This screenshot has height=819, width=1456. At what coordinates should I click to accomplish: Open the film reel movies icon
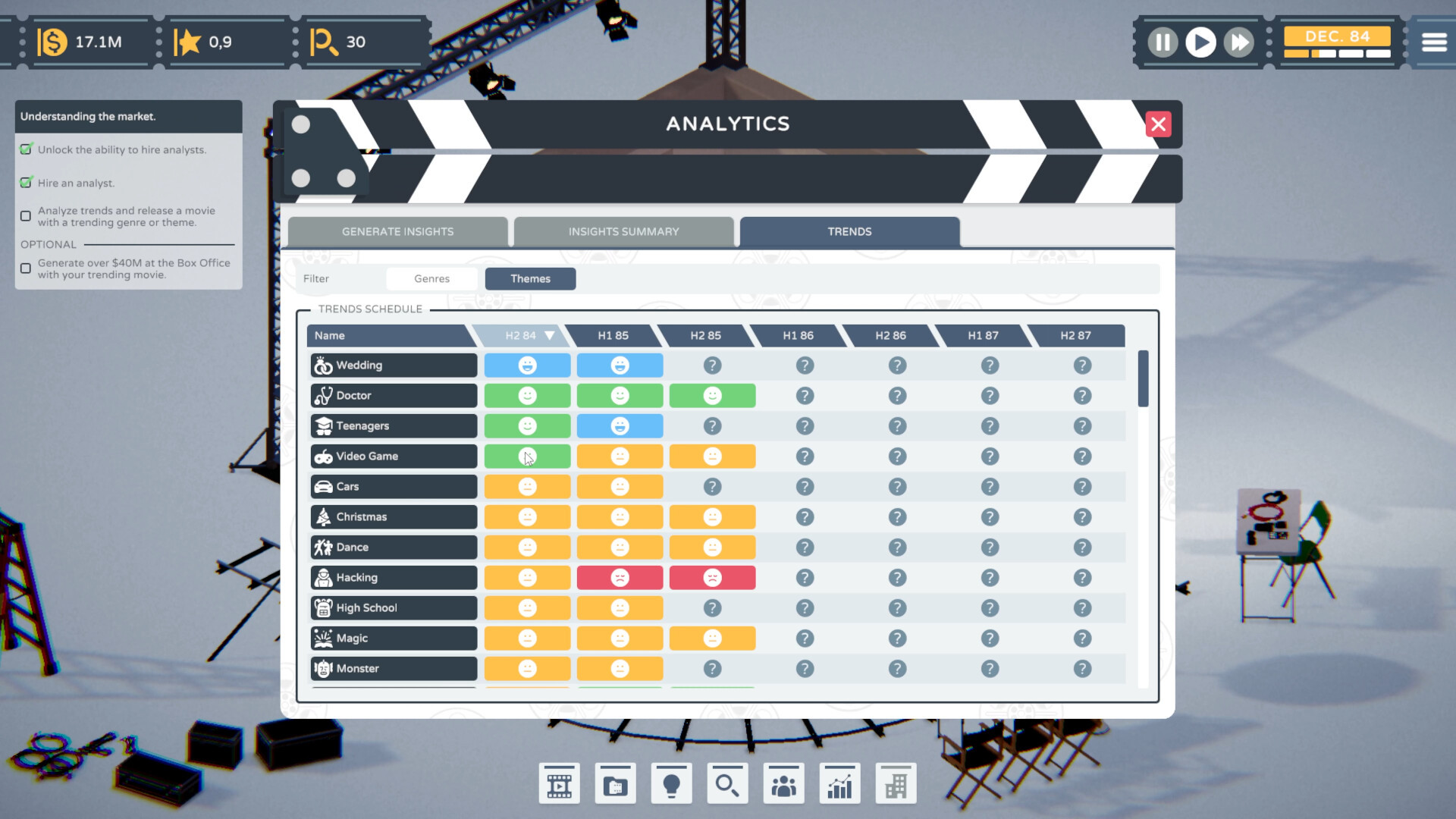559,784
